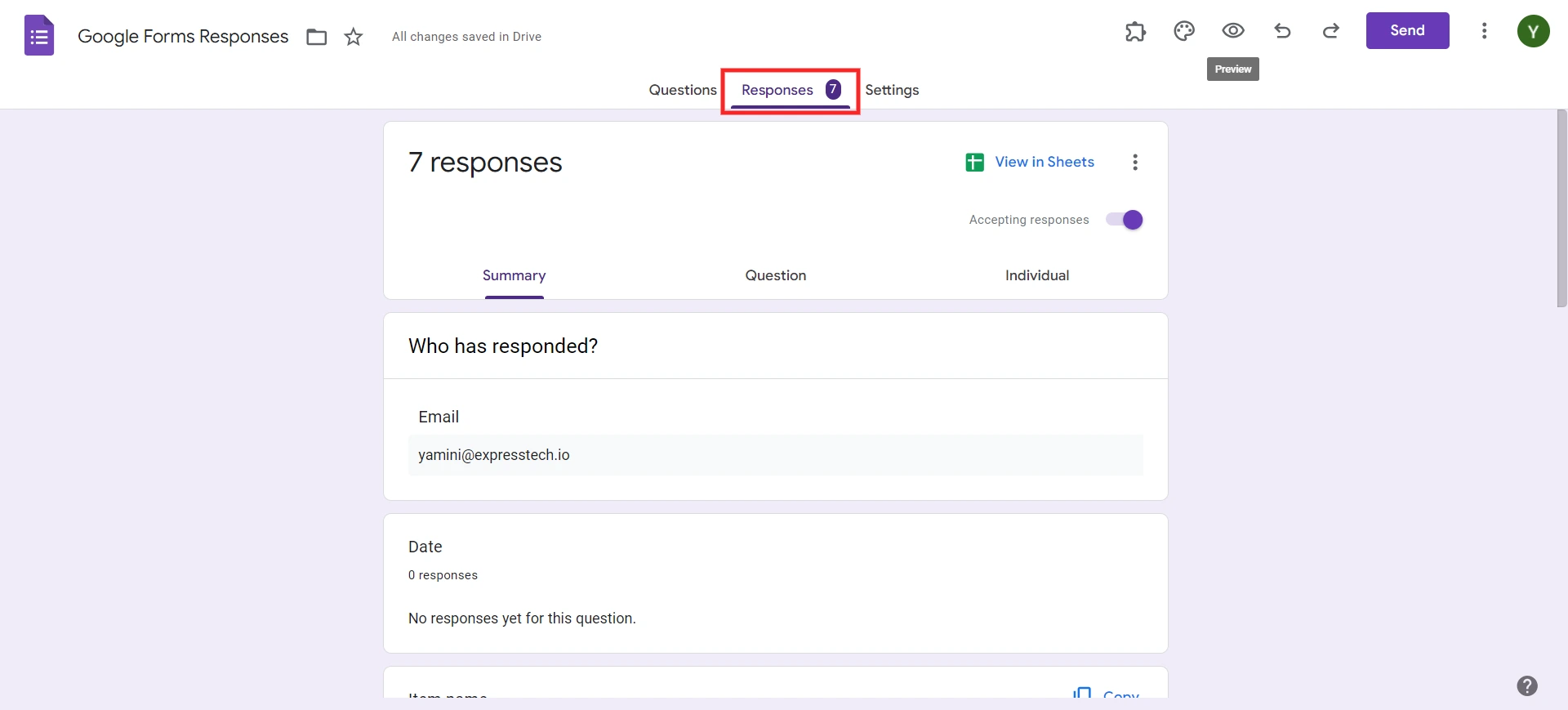This screenshot has width=1568, height=710.
Task: Select the Summary sub-tab
Action: (x=514, y=275)
